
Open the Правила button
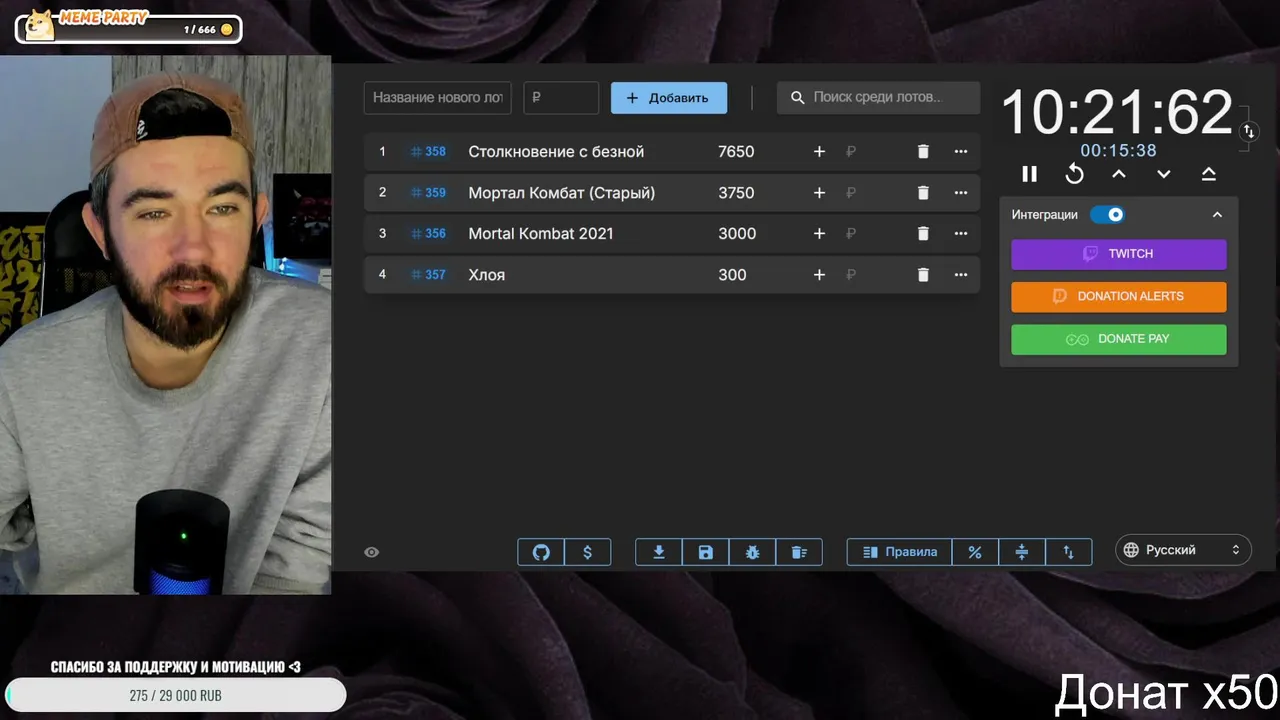click(900, 552)
